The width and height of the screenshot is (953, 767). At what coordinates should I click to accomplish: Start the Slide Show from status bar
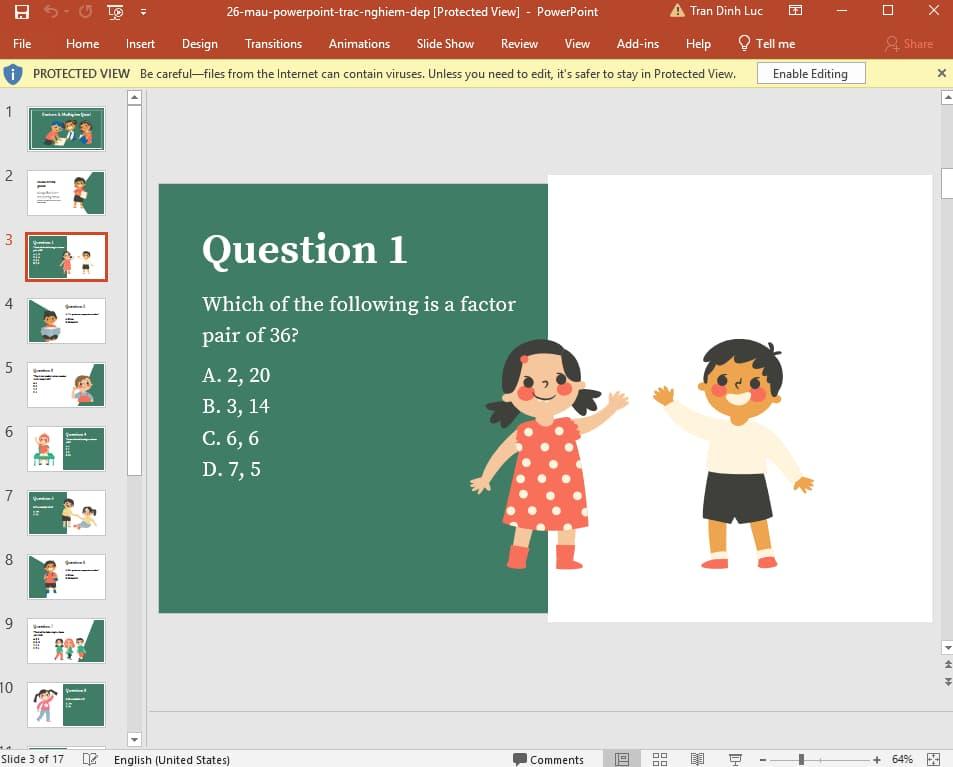click(737, 759)
